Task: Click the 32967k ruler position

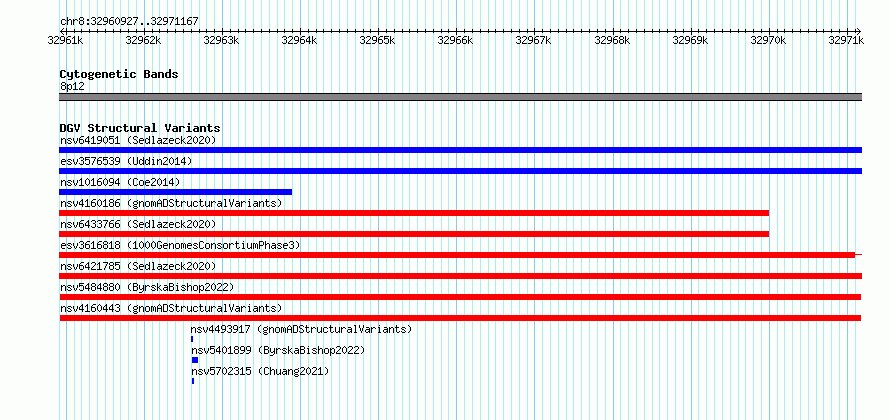Action: (534, 40)
